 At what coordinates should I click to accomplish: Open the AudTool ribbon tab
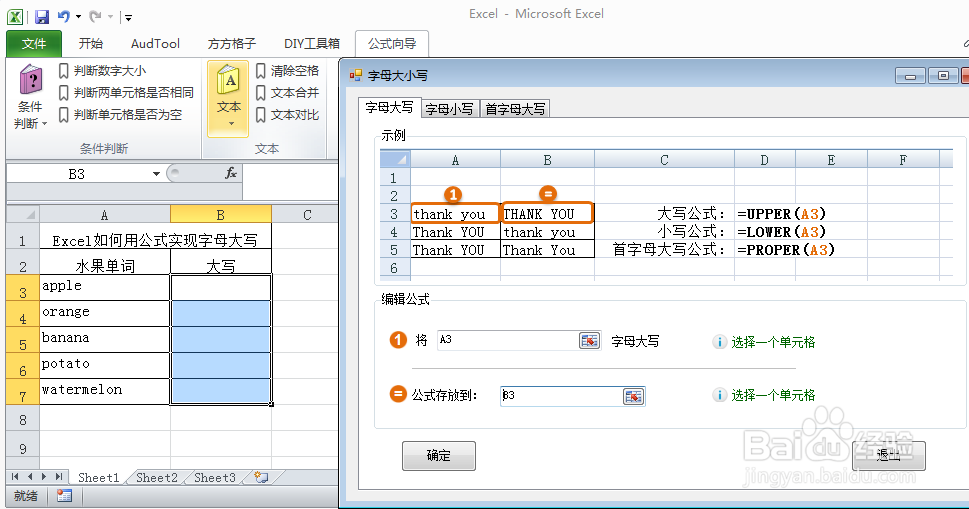[x=155, y=44]
